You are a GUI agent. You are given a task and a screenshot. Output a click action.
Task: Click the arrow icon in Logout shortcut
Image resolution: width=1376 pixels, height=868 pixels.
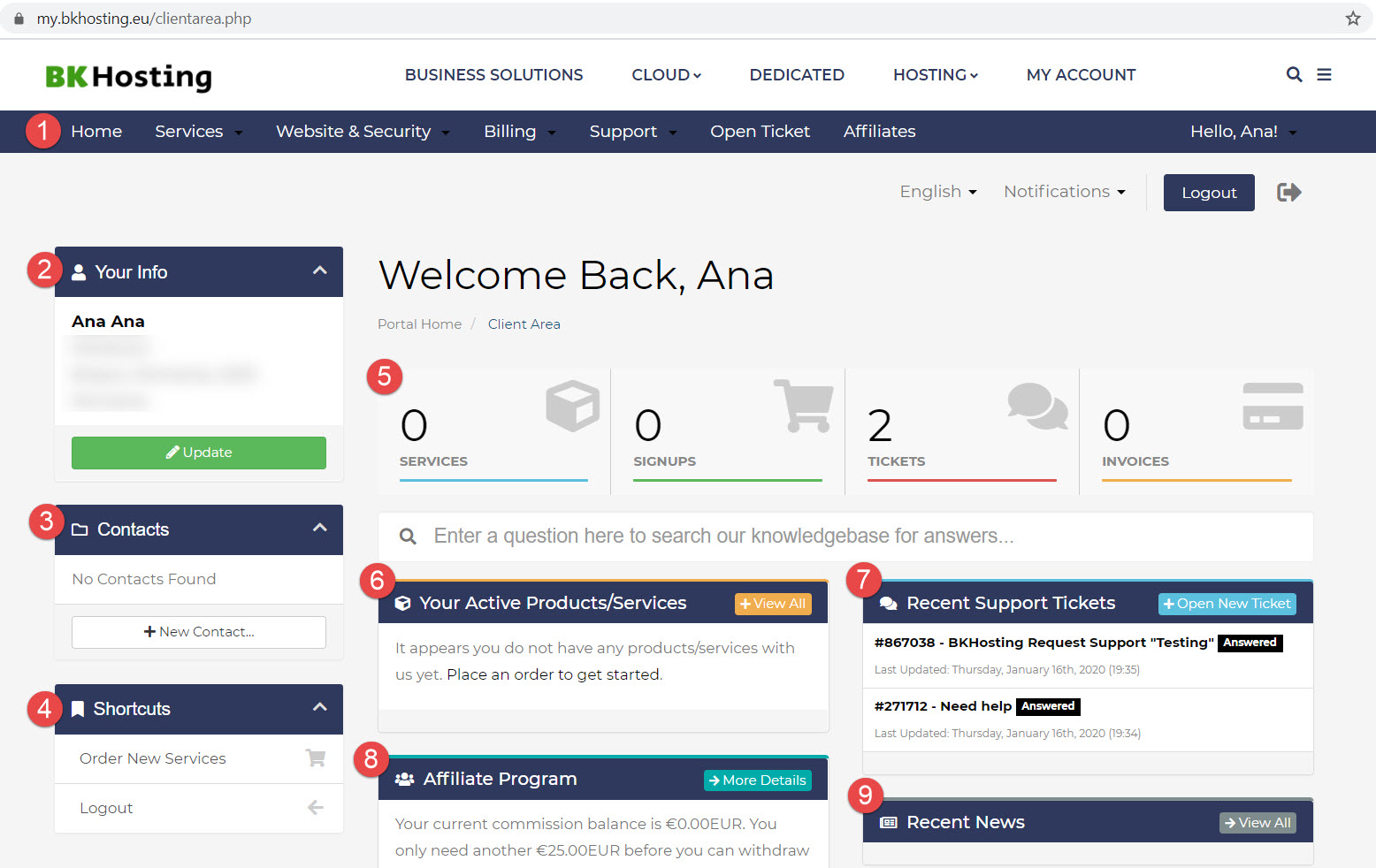tap(315, 808)
